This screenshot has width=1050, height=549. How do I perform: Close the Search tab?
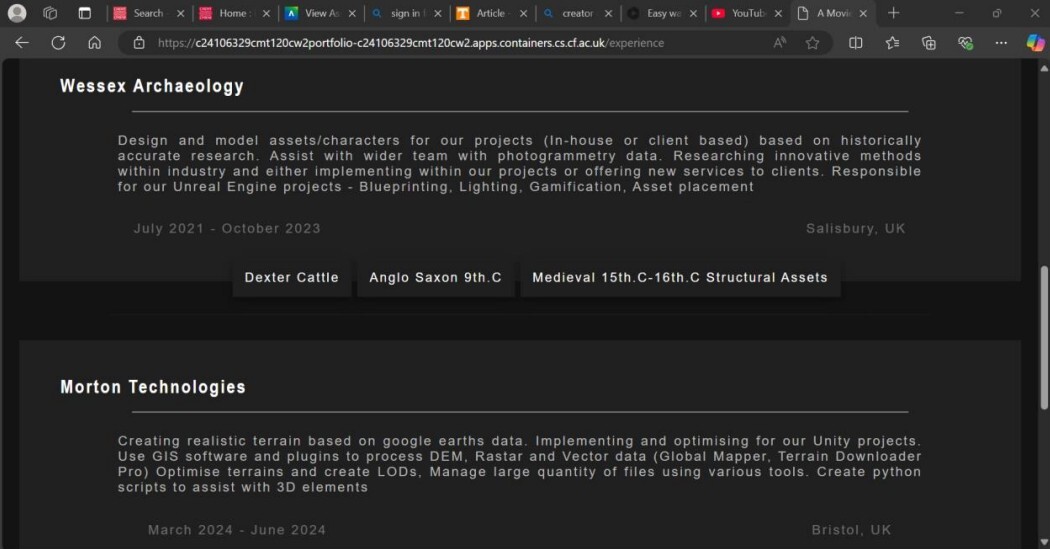(180, 13)
